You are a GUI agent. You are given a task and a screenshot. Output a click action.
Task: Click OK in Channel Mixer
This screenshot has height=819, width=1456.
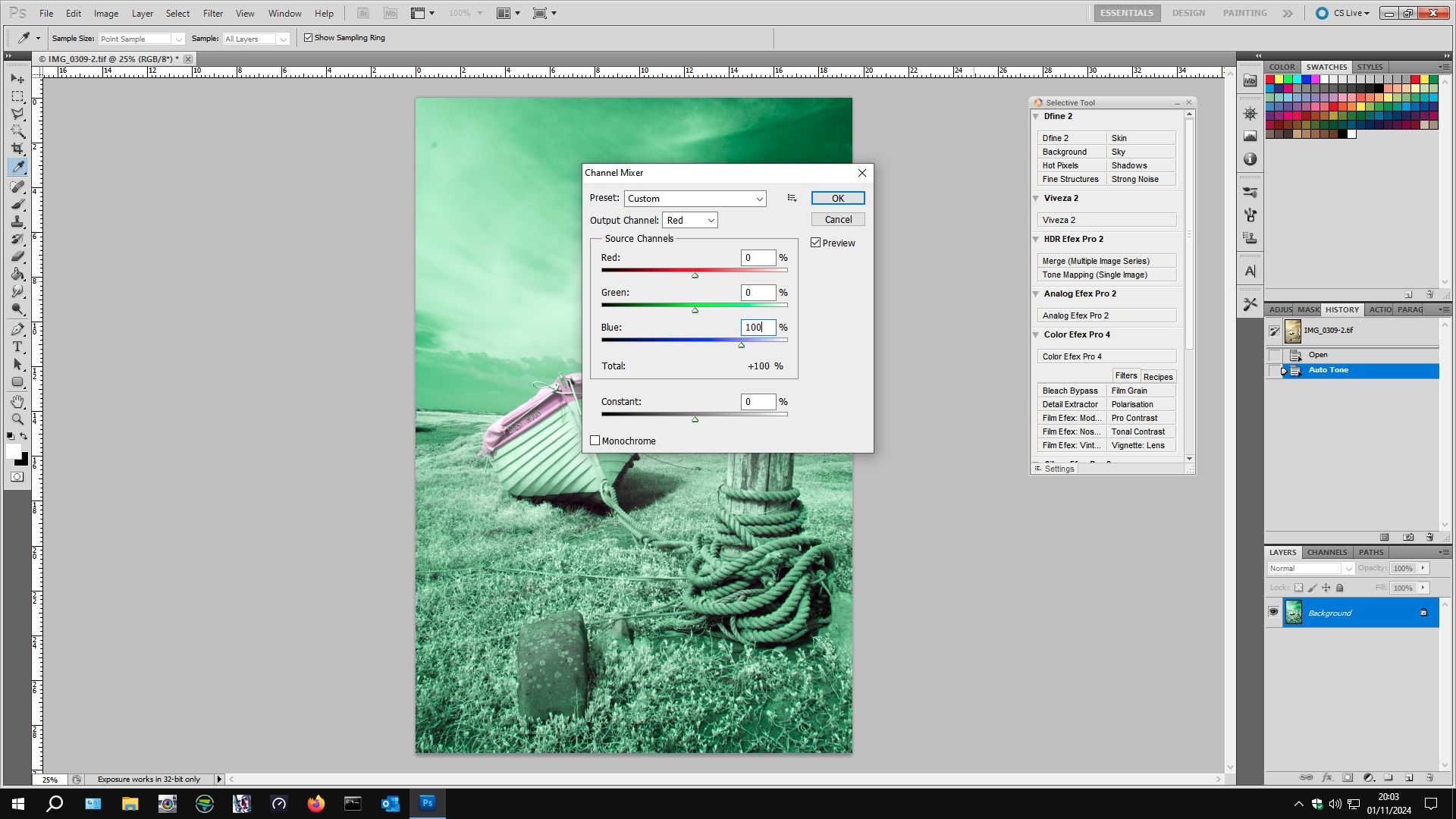(x=837, y=198)
